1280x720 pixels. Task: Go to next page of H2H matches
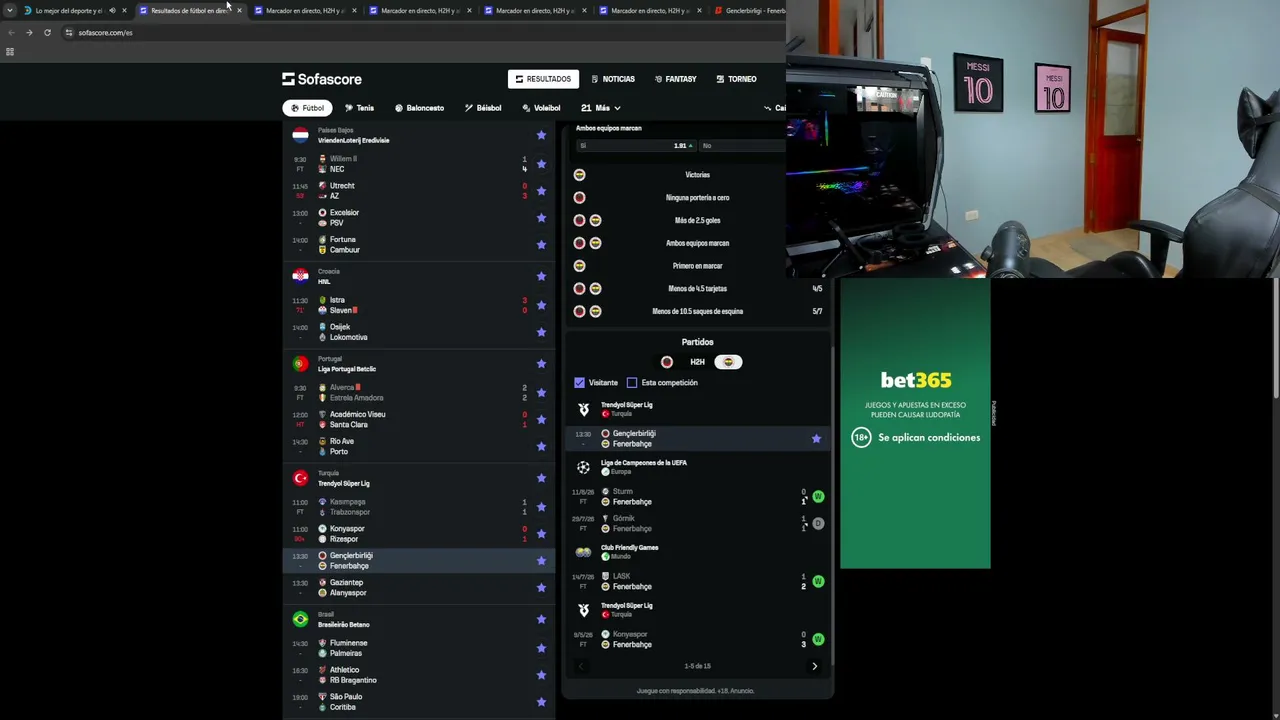(x=814, y=666)
